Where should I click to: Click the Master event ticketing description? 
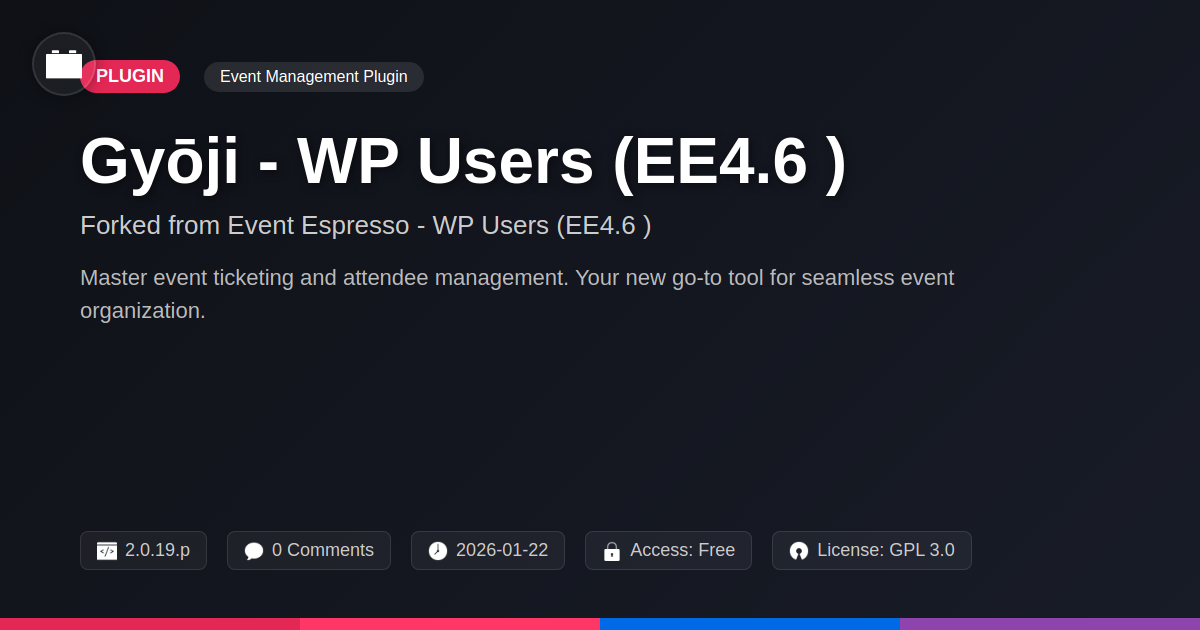517,294
